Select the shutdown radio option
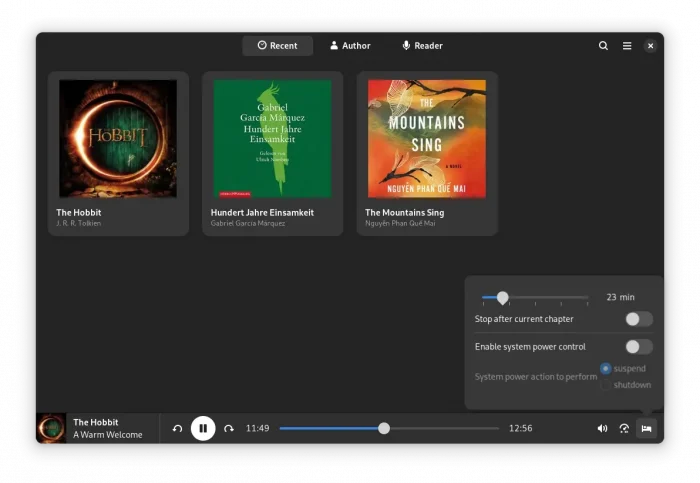Image resolution: width=700 pixels, height=483 pixels. [606, 385]
